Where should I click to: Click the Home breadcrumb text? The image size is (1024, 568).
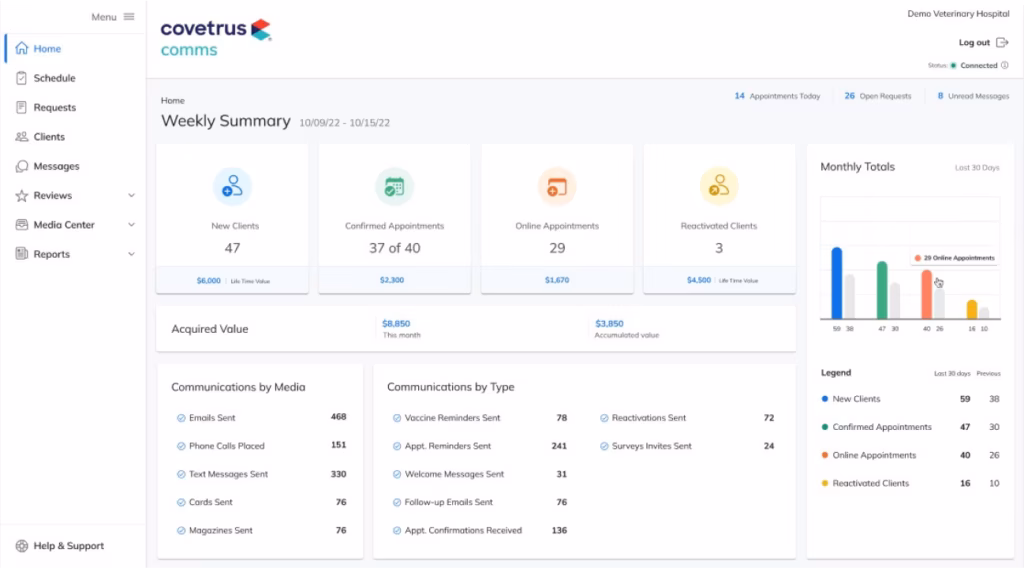point(172,101)
